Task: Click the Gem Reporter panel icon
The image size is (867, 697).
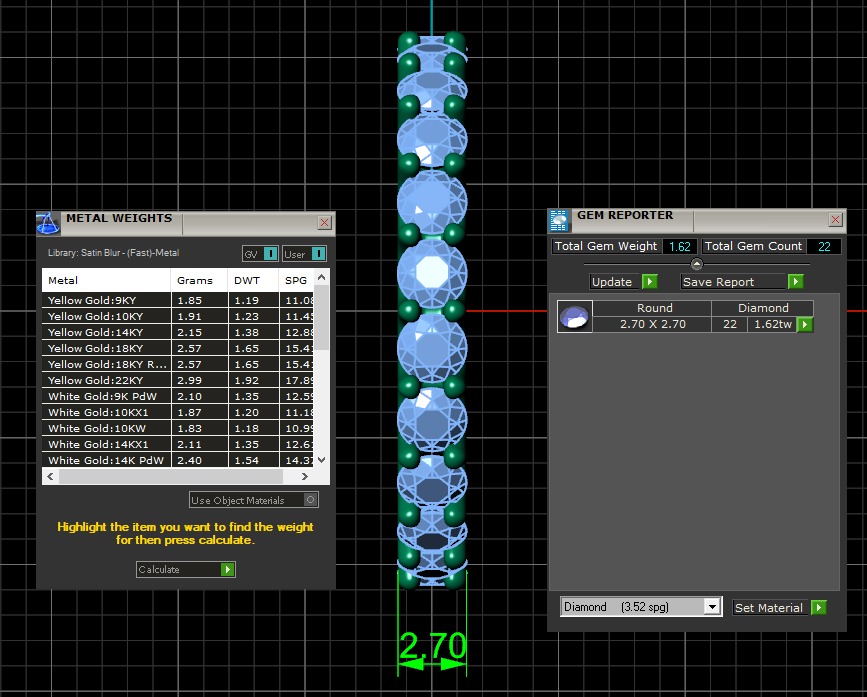Action: (559, 221)
